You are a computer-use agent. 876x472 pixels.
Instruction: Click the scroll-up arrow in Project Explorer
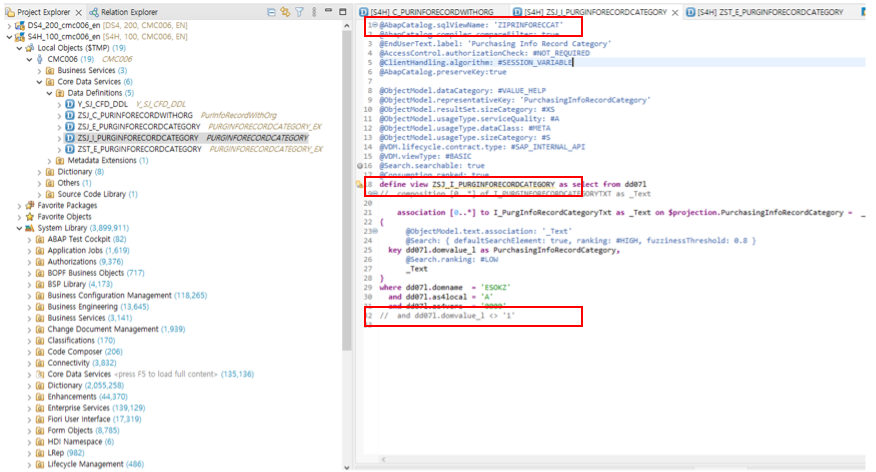click(x=347, y=26)
